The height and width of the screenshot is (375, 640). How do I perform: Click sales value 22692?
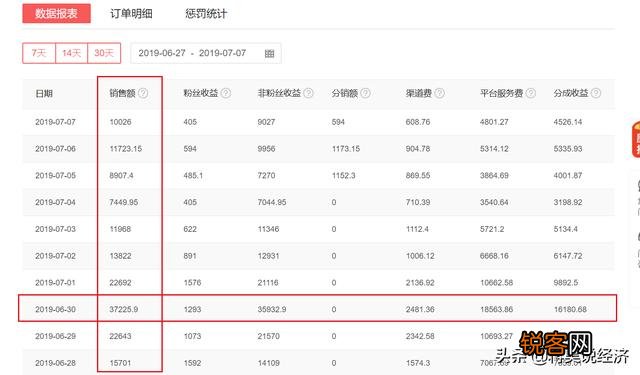click(x=120, y=282)
